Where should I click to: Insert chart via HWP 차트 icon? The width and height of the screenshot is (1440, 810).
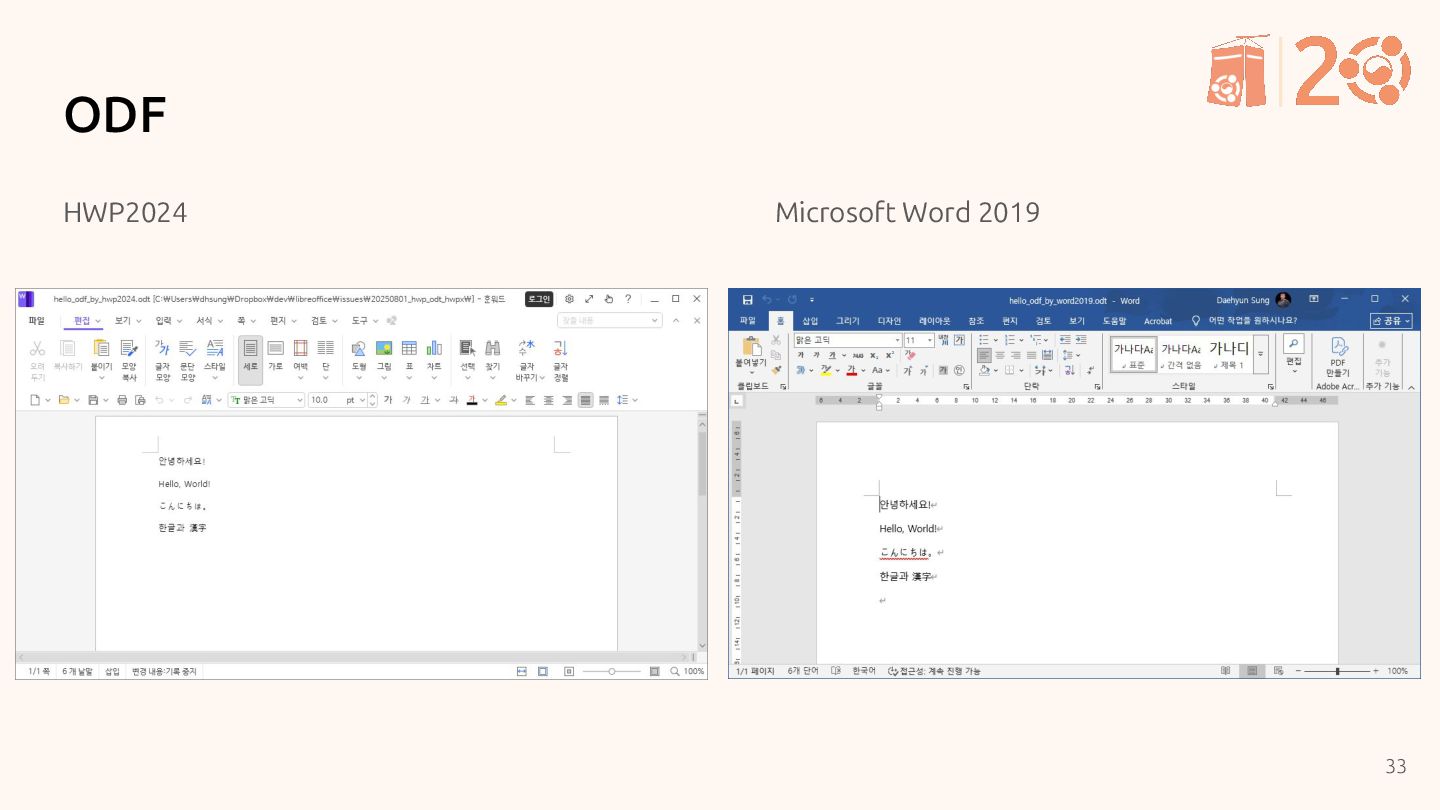click(x=434, y=348)
